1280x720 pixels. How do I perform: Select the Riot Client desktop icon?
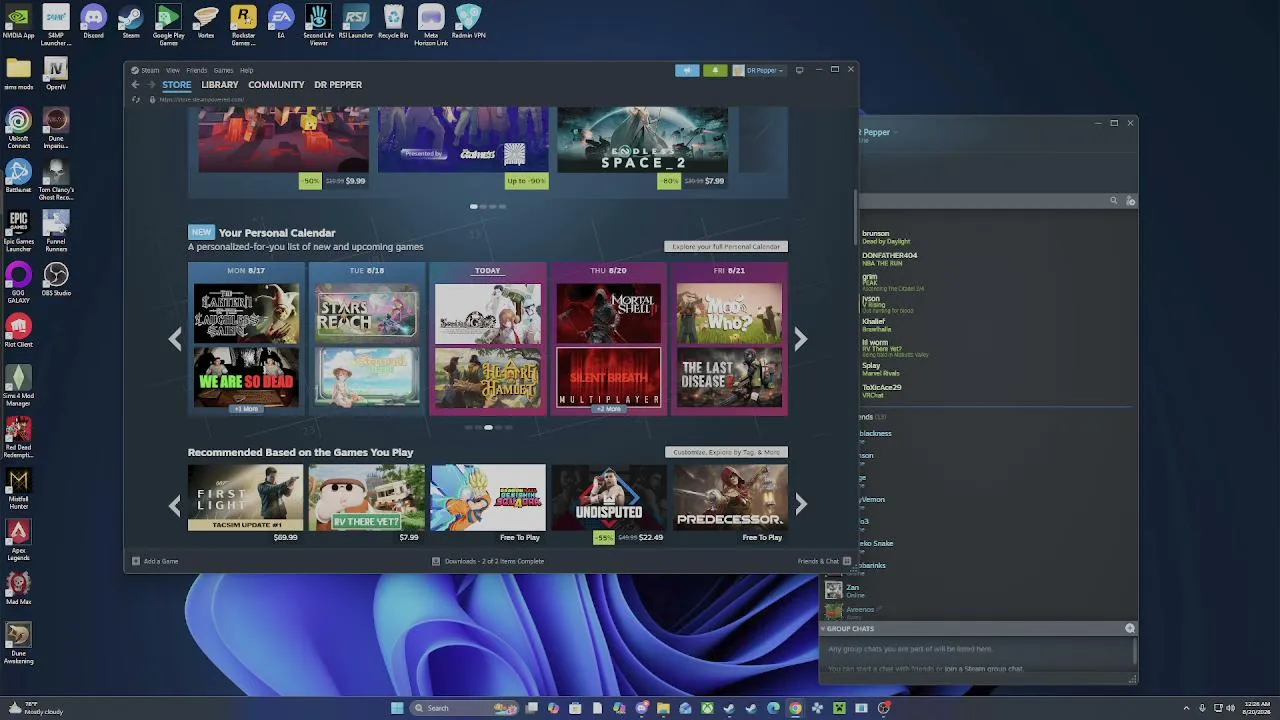point(18,332)
